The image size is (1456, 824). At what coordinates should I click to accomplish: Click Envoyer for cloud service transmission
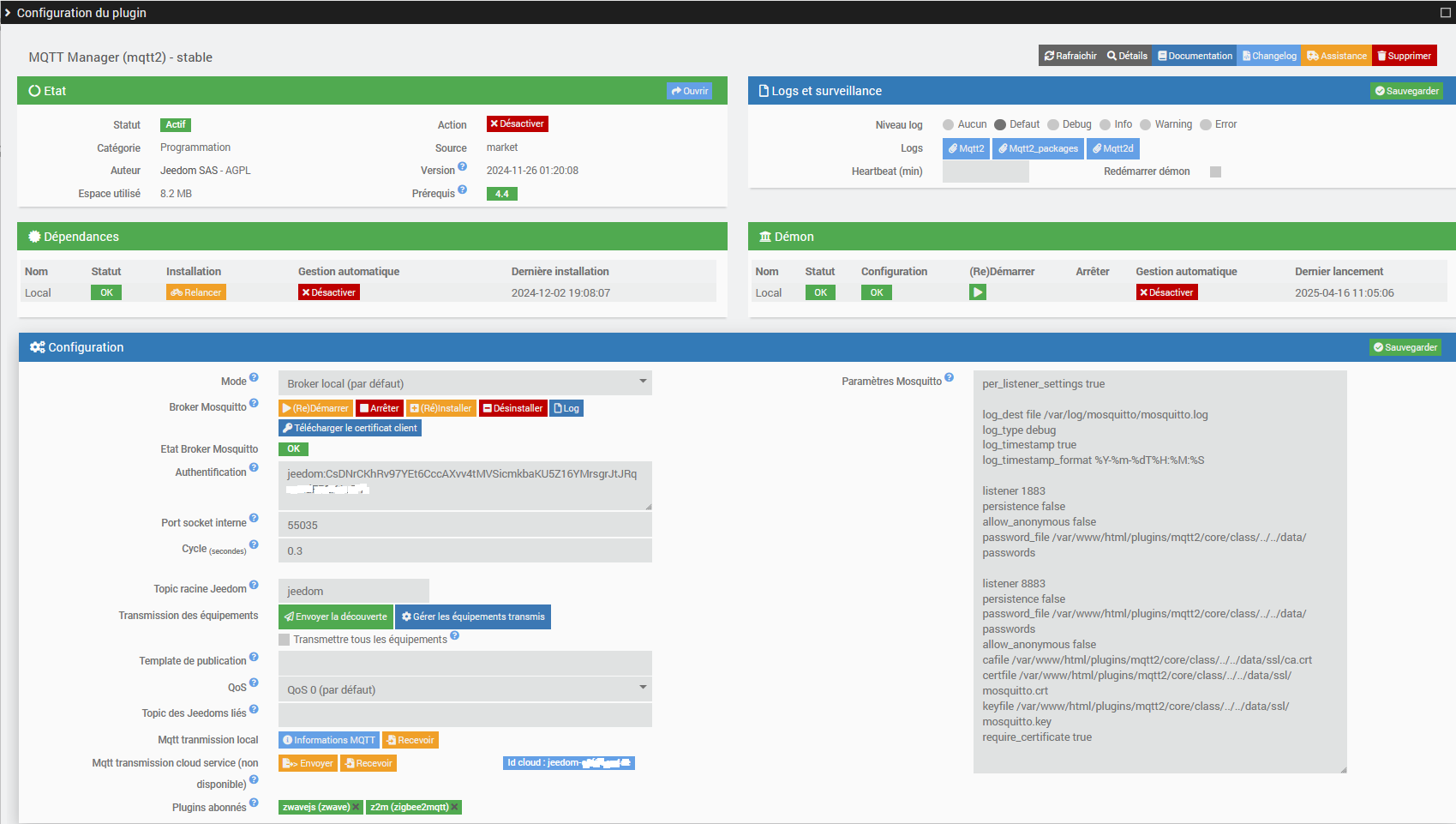pos(308,763)
